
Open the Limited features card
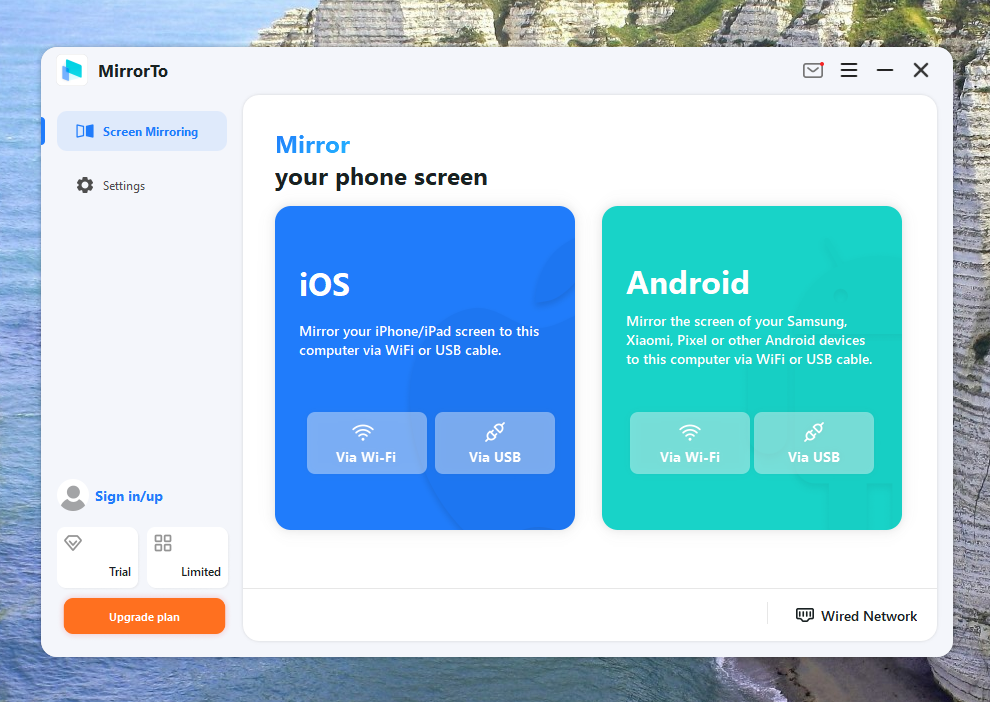[x=188, y=557]
